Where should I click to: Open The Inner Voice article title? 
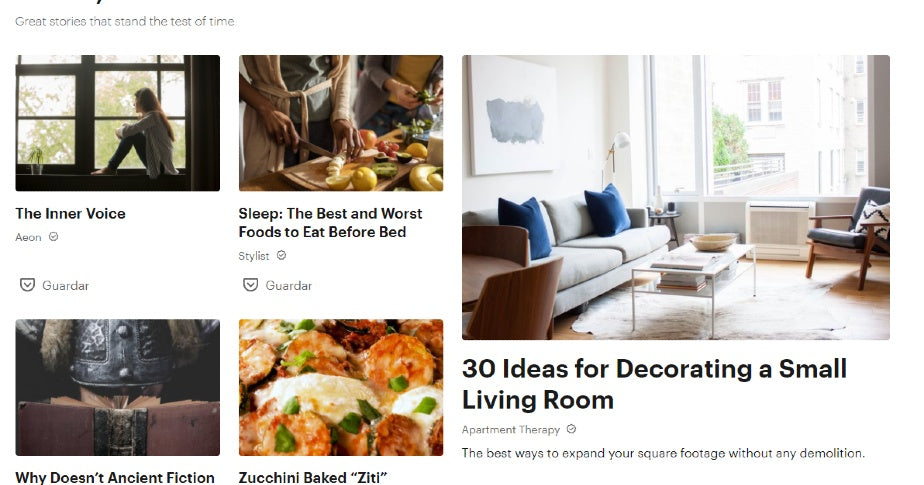point(70,213)
